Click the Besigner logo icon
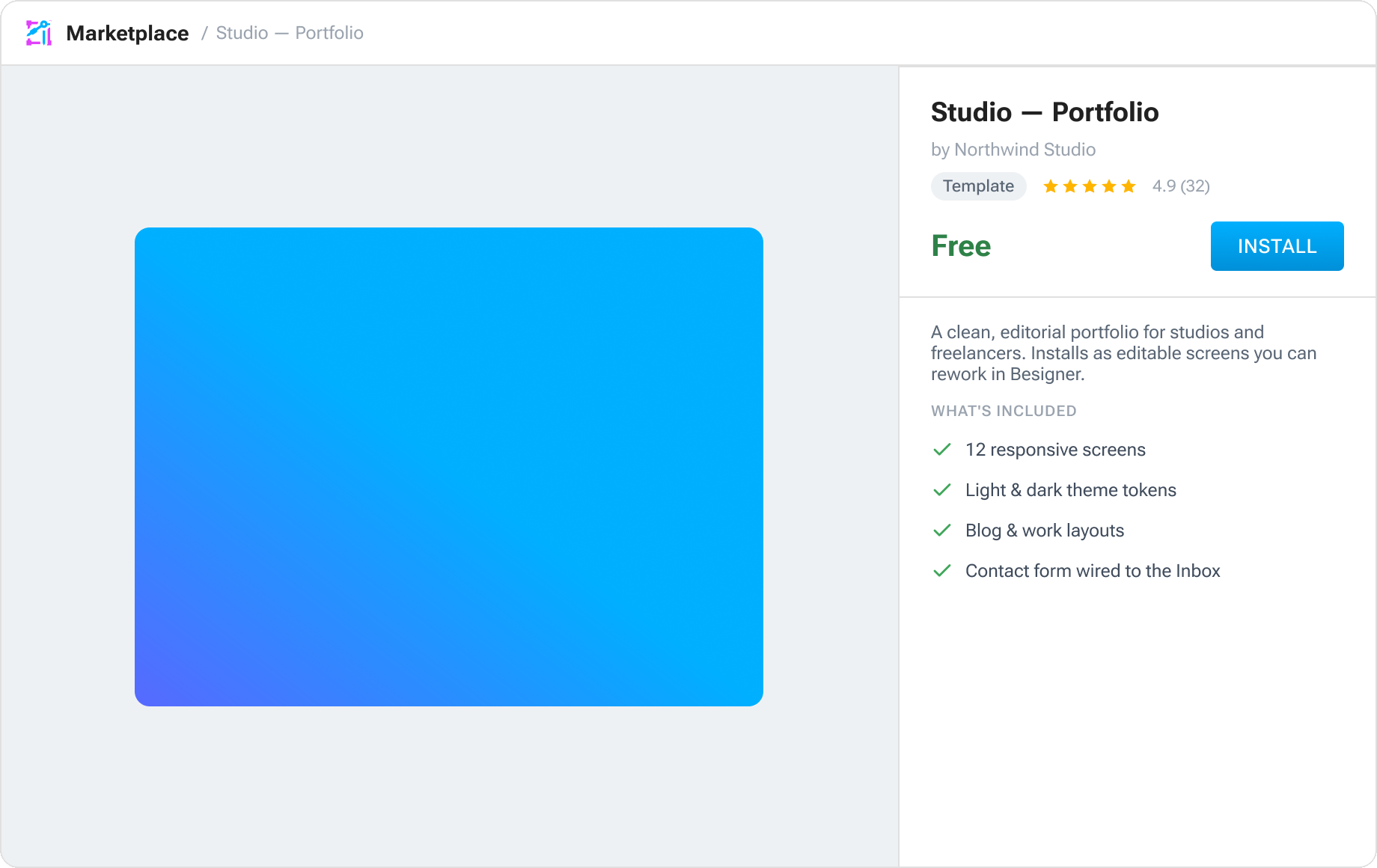The width and height of the screenshot is (1377, 868). coord(39,33)
